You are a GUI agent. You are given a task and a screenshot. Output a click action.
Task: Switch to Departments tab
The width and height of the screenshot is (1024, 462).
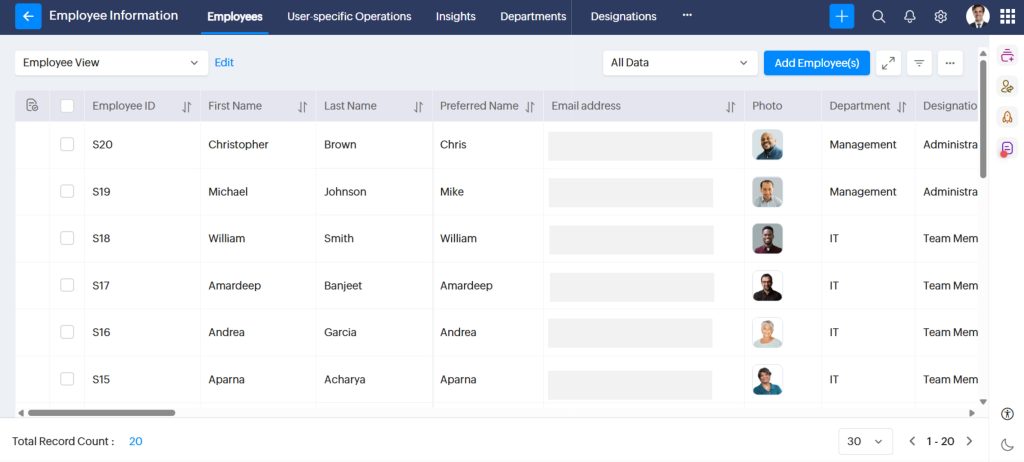pyautogui.click(x=533, y=16)
